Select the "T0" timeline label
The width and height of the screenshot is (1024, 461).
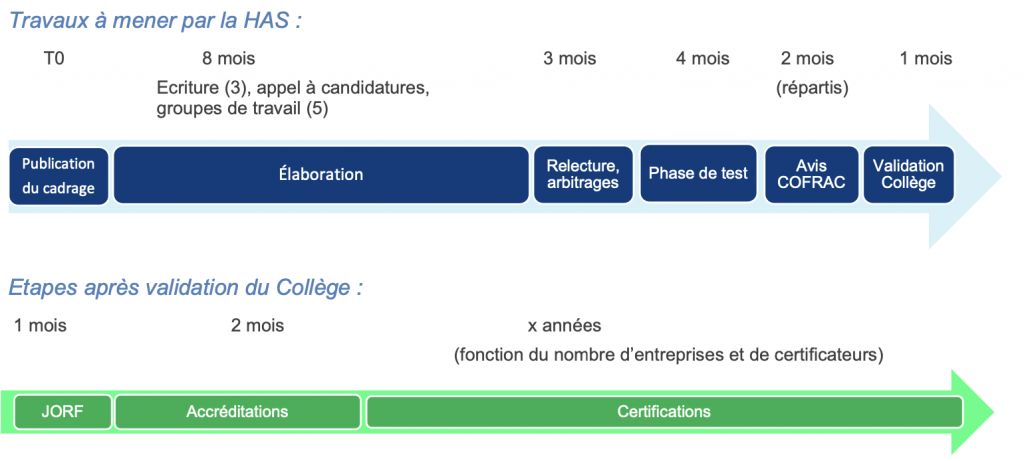tap(54, 59)
